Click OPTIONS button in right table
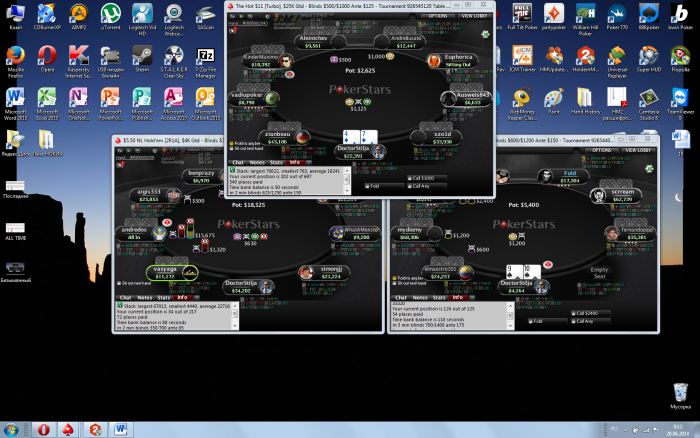700x438 pixels. point(602,150)
